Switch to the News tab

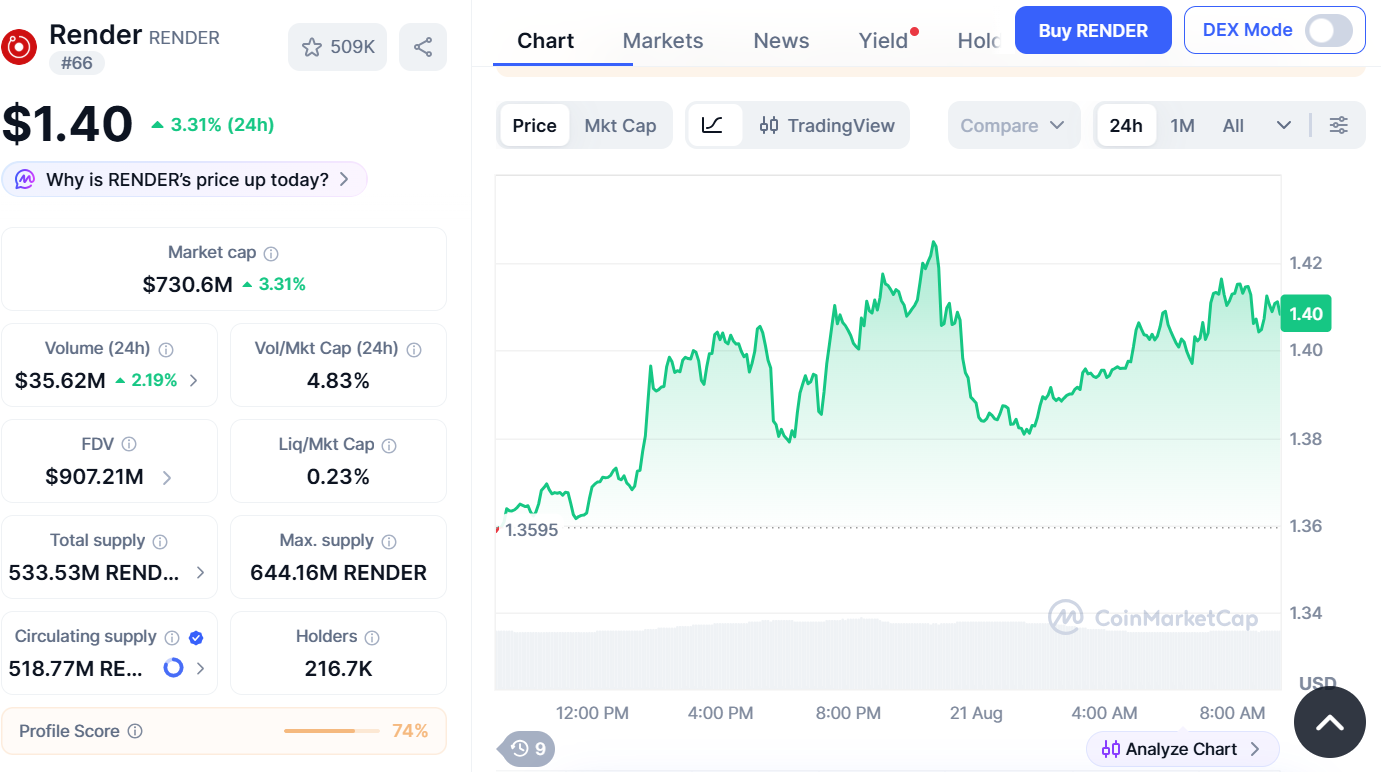click(x=781, y=41)
